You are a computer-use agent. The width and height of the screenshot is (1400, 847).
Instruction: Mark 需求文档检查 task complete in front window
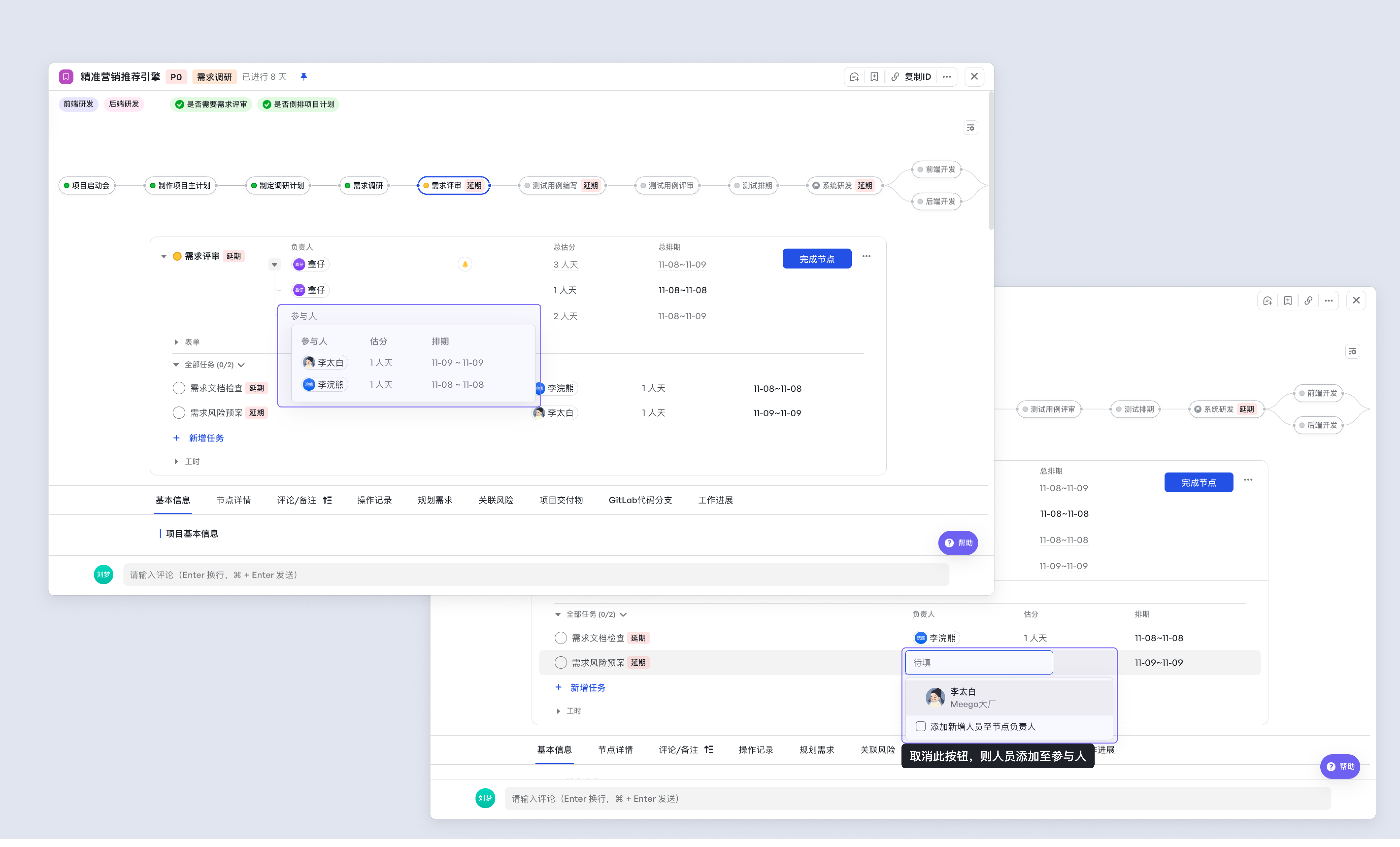[179, 388]
